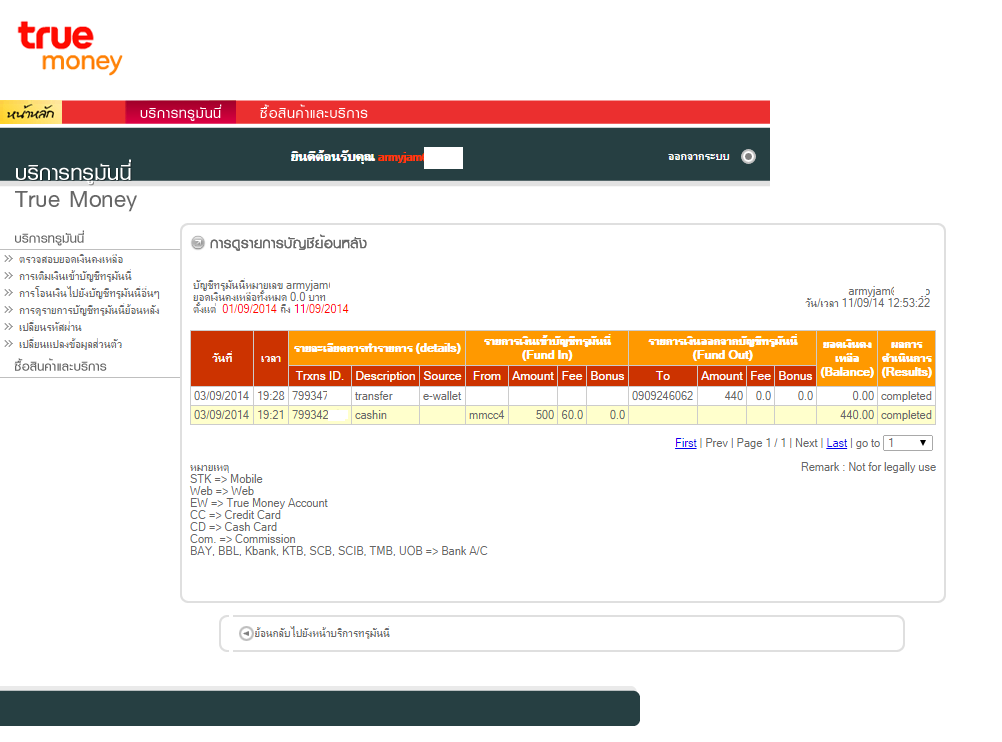This screenshot has width=1002, height=742.
Task: Open เปลี่ยนแปลงข้อมูลส่วนตัว sidebar item
Action: click(x=70, y=344)
